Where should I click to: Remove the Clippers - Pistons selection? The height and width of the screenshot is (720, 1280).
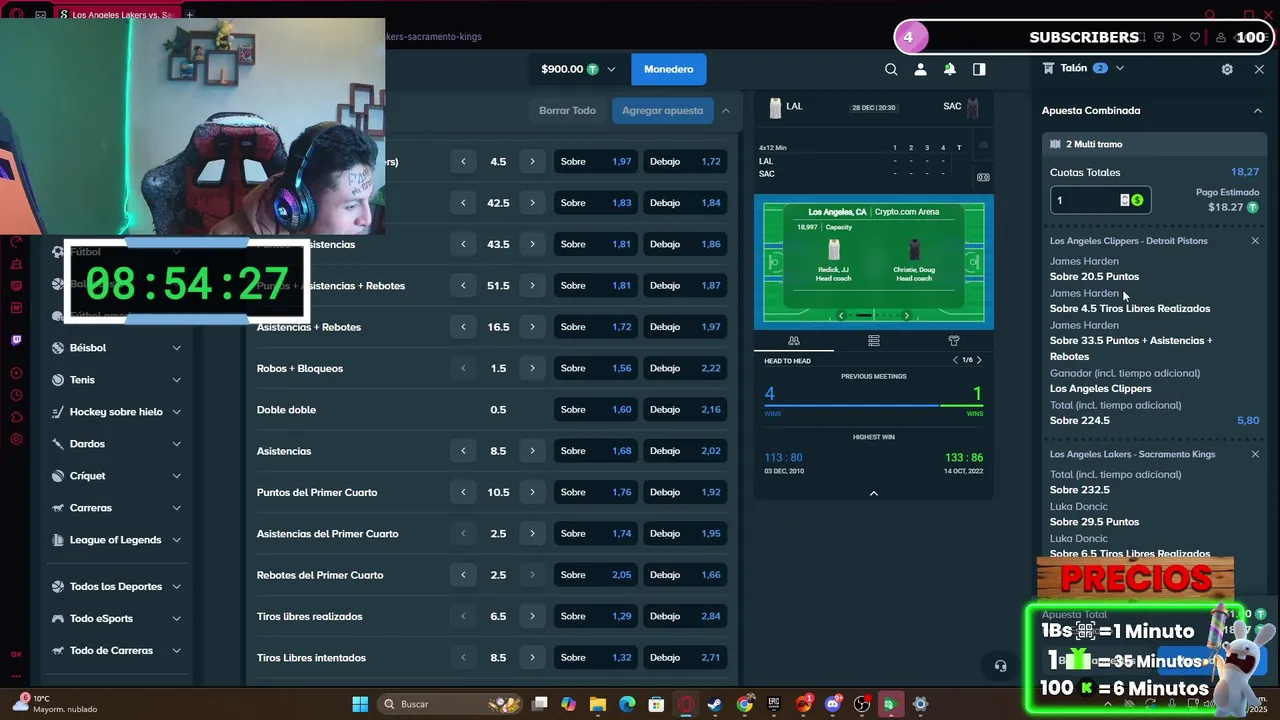click(x=1255, y=241)
